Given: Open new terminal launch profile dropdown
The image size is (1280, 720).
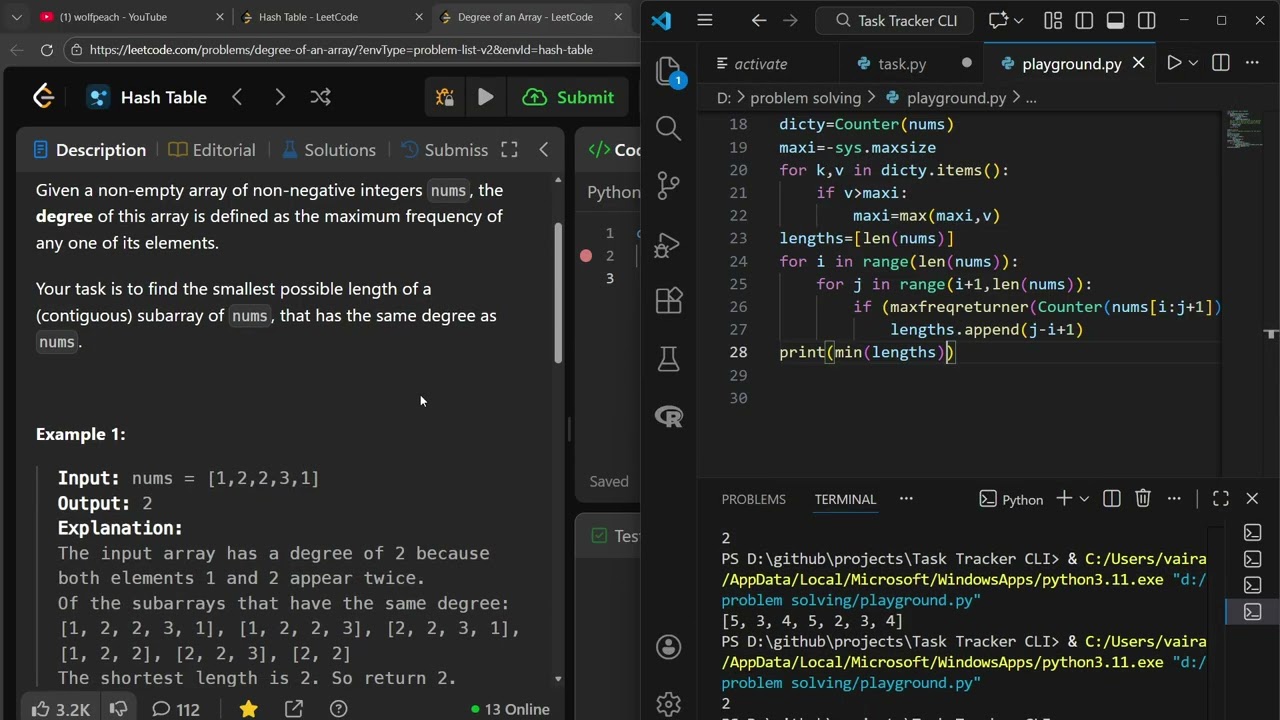Looking at the screenshot, I should point(1084,498).
